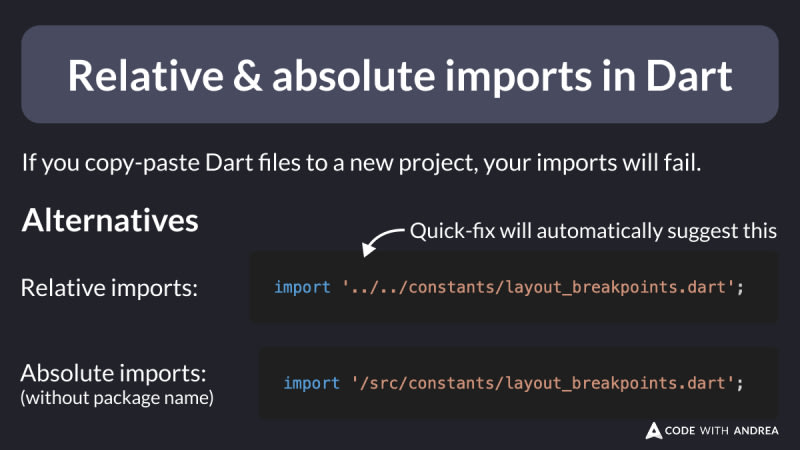Image resolution: width=800 pixels, height=450 pixels.
Task: Click the "Absolute imports:" label
Action: (x=114, y=374)
